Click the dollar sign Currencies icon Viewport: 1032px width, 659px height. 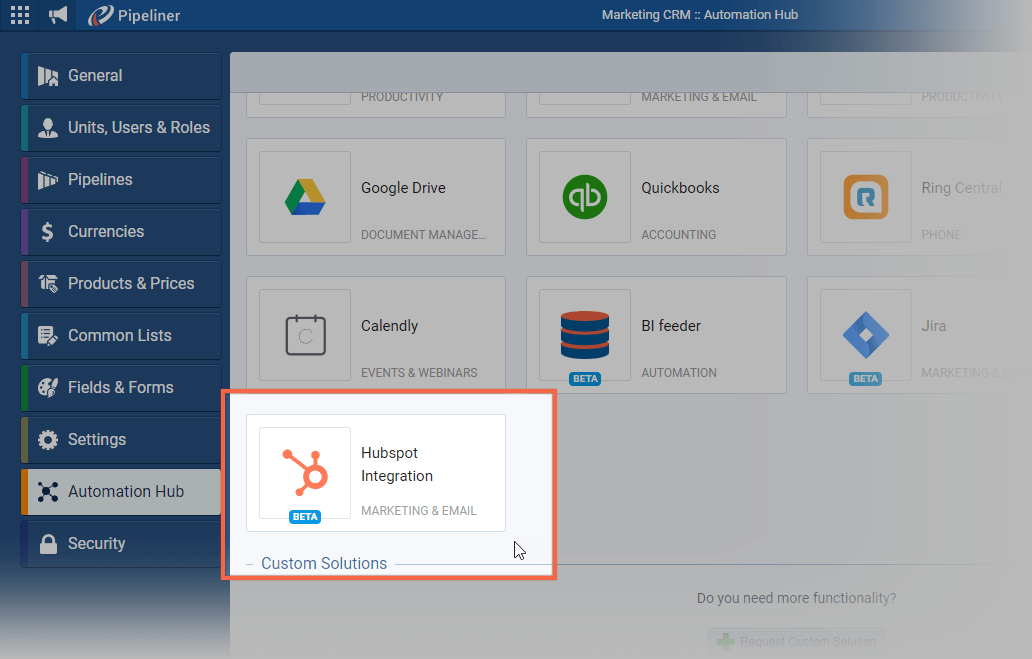[x=47, y=232]
